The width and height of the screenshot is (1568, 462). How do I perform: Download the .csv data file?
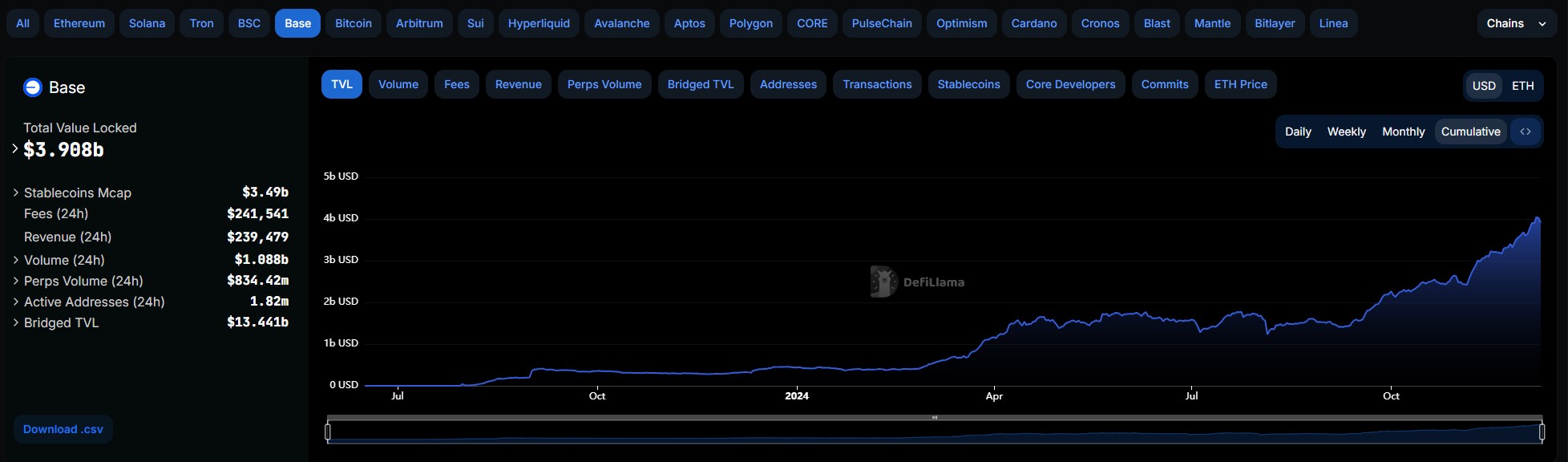pos(63,429)
